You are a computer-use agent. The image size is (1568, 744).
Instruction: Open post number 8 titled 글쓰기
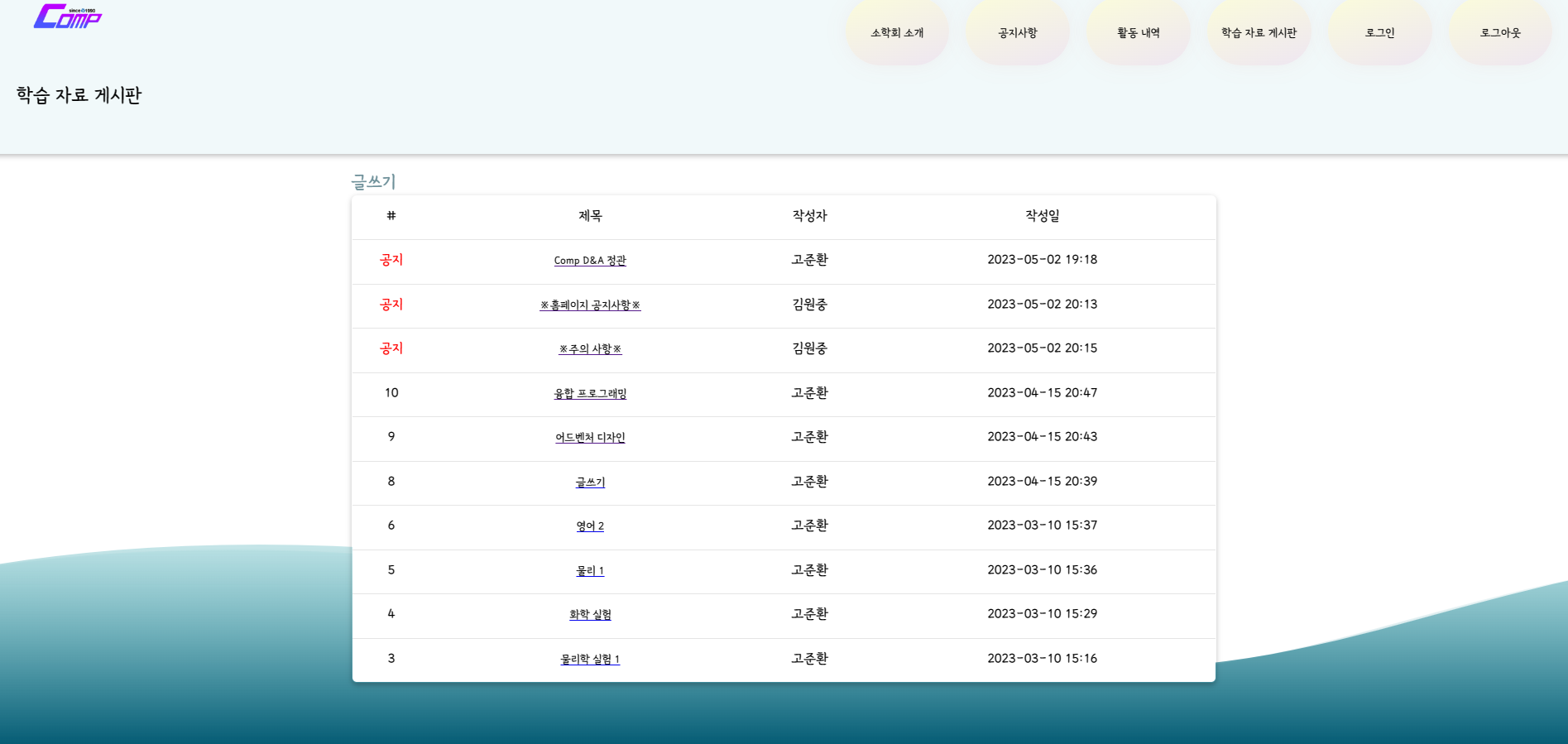590,482
